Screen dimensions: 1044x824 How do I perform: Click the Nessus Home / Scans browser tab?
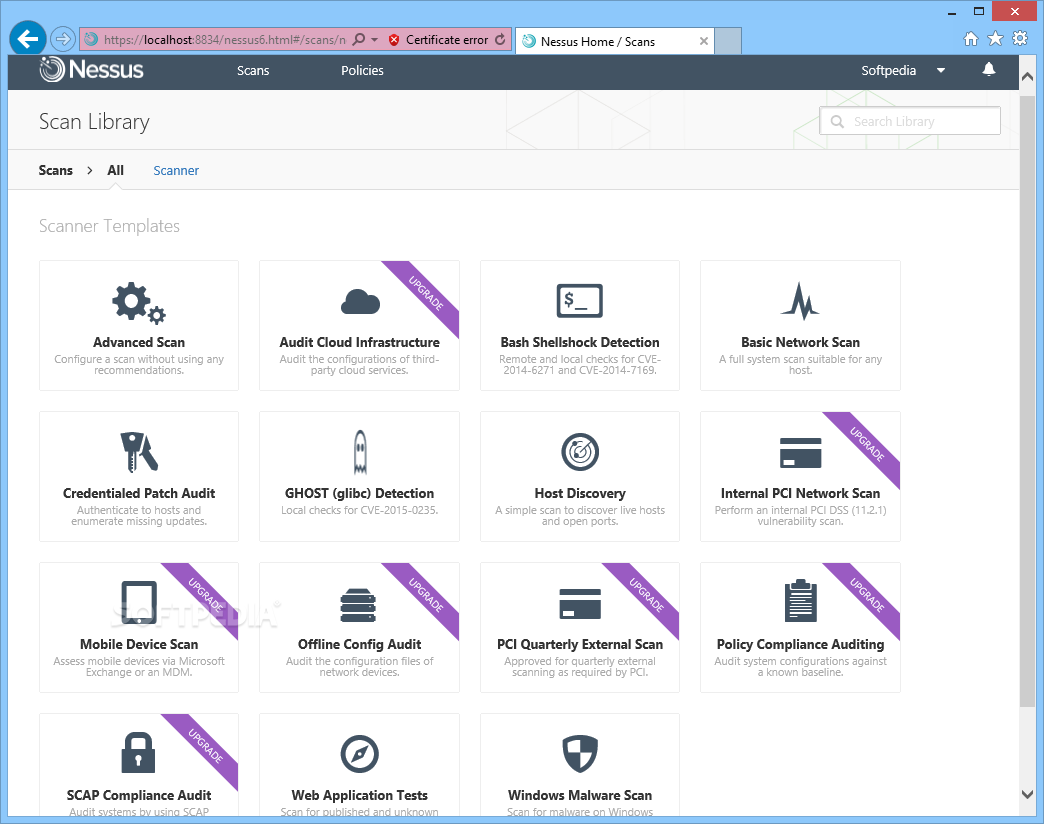pos(613,41)
